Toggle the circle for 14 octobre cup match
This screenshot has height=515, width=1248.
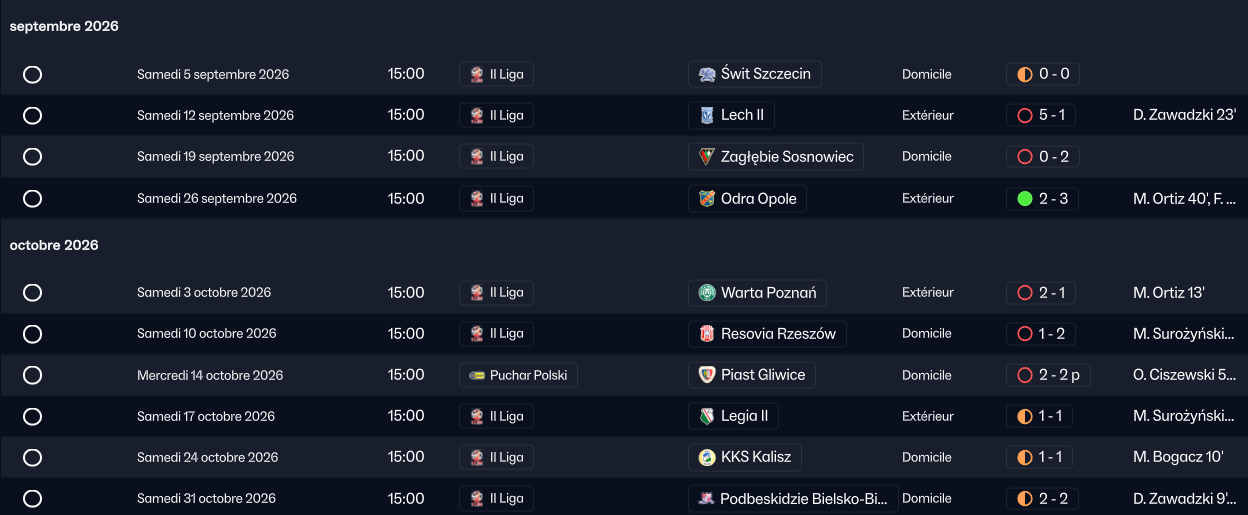(x=32, y=375)
